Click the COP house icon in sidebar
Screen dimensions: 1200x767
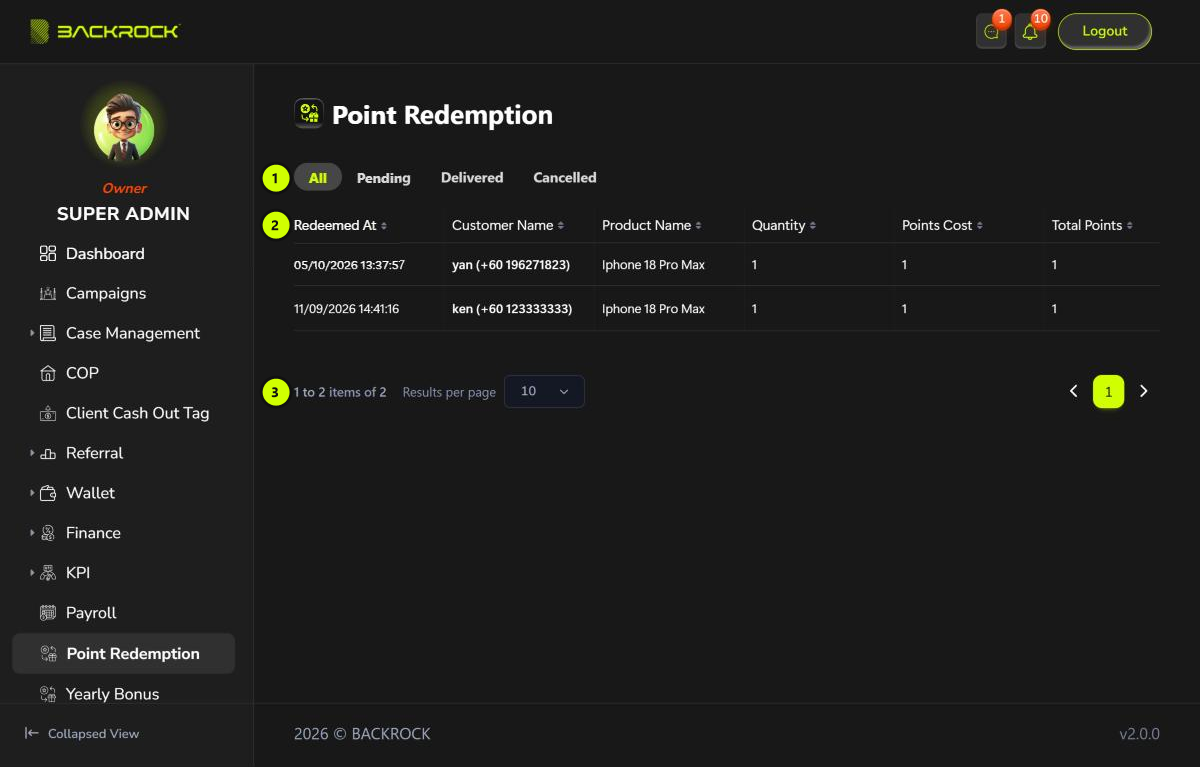point(48,374)
